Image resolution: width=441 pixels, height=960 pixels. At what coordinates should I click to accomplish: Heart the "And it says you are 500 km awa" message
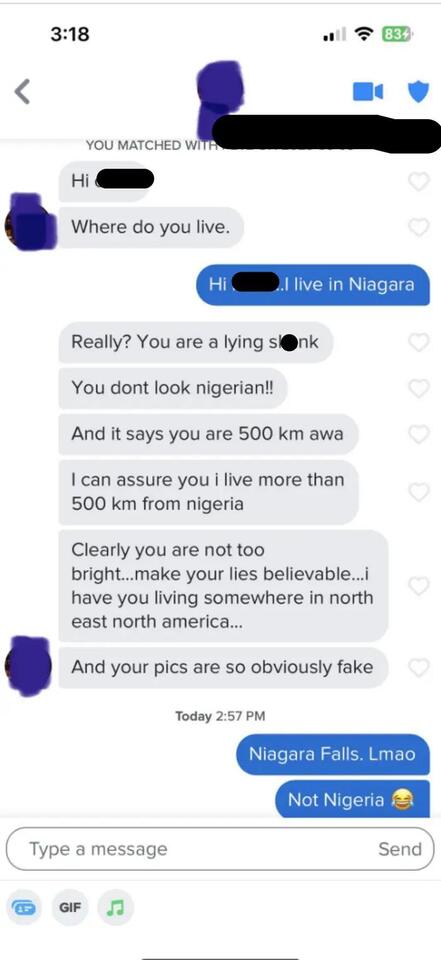[419, 433]
